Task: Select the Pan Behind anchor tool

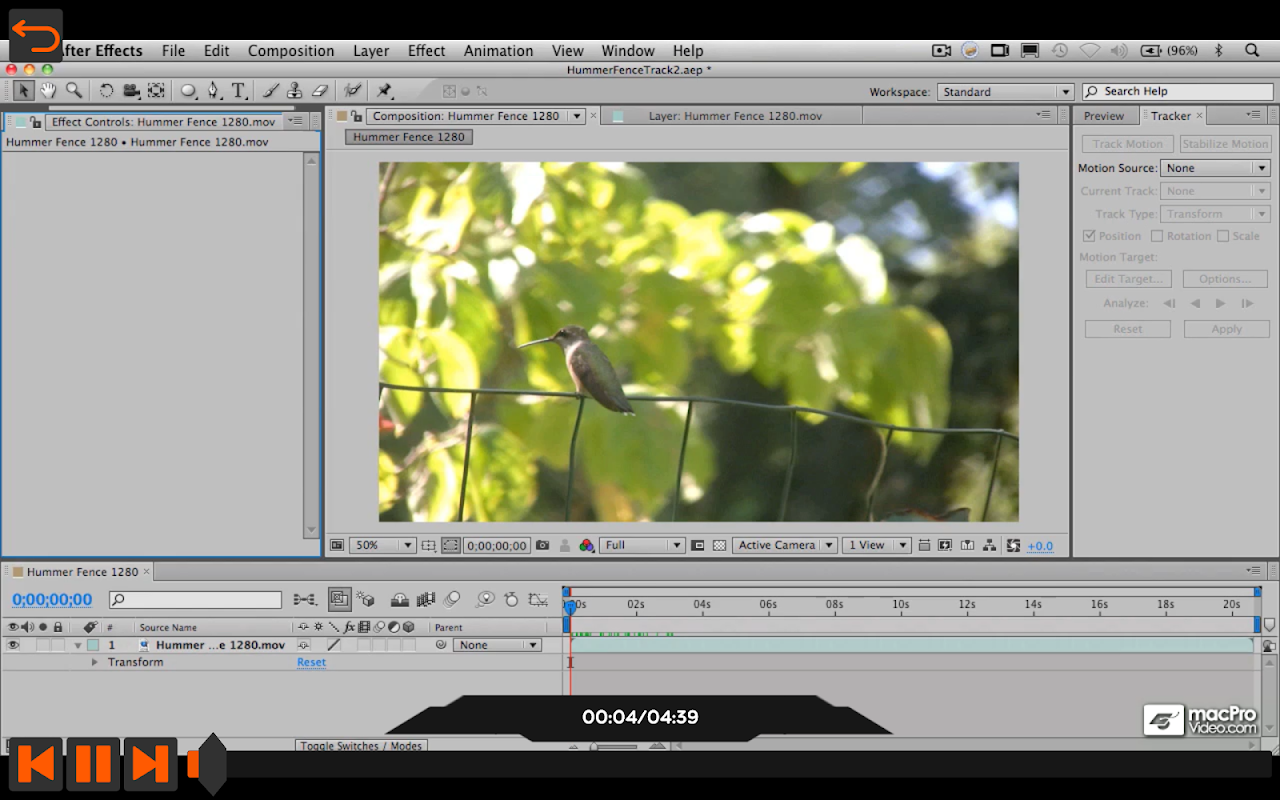Action: [x=156, y=91]
